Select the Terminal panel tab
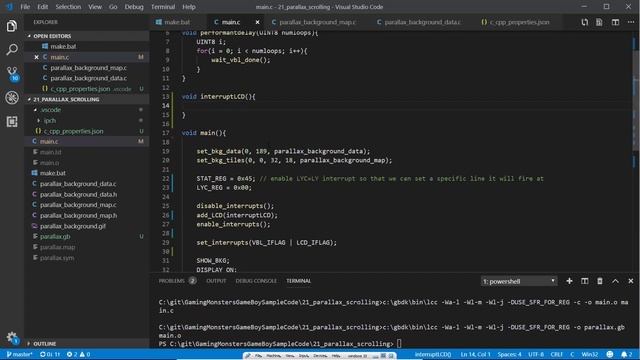 point(298,281)
